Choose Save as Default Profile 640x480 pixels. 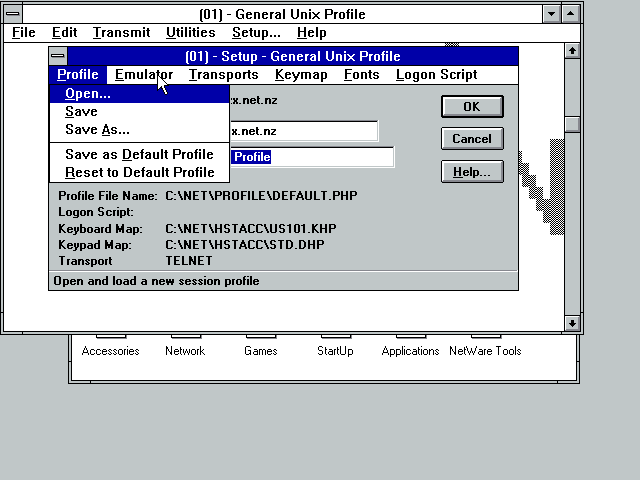click(139, 155)
